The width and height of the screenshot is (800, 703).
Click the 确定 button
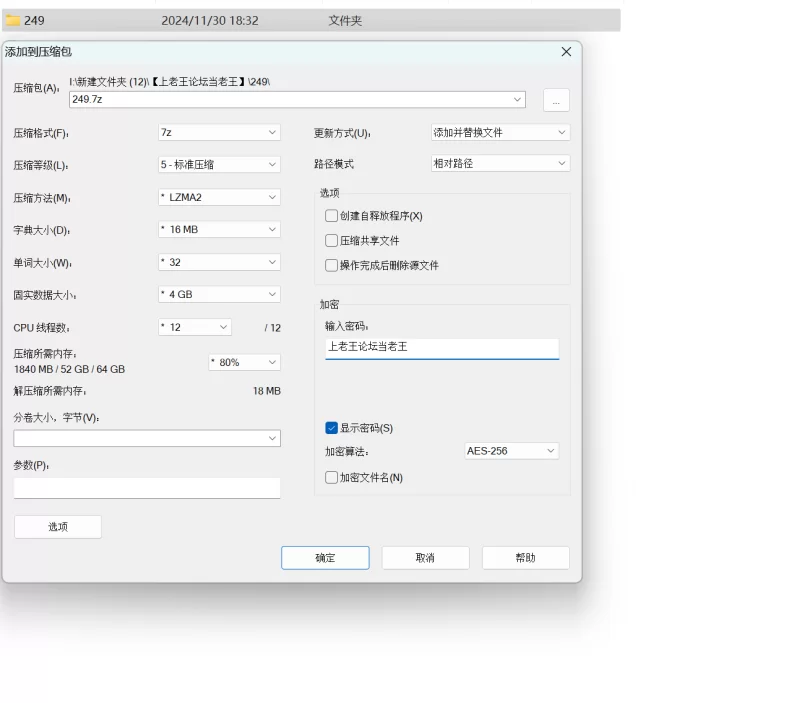pyautogui.click(x=325, y=558)
